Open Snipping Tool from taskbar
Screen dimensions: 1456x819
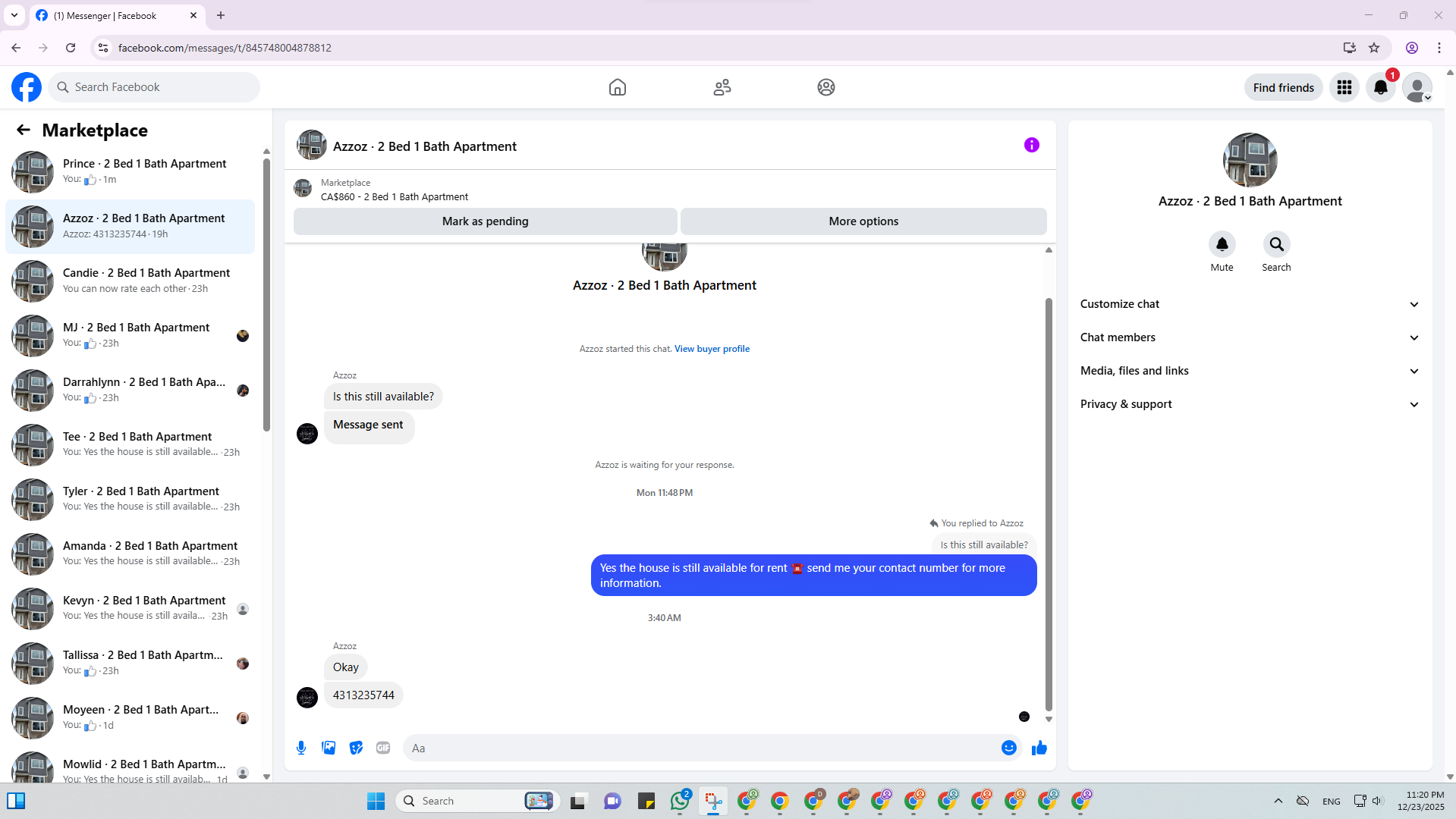(x=713, y=801)
